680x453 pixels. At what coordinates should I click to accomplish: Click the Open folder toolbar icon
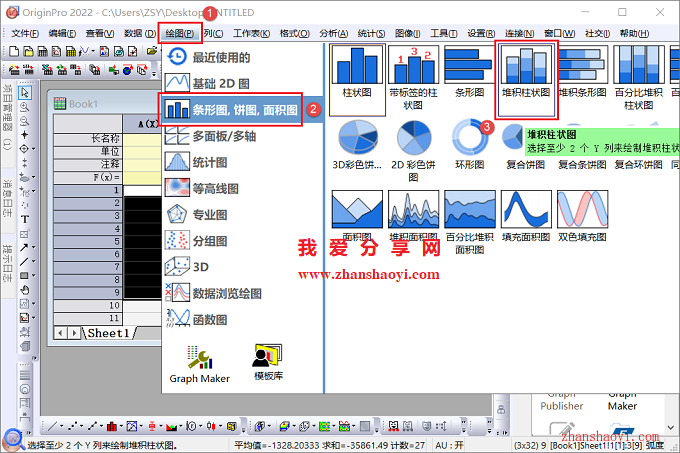point(151,52)
